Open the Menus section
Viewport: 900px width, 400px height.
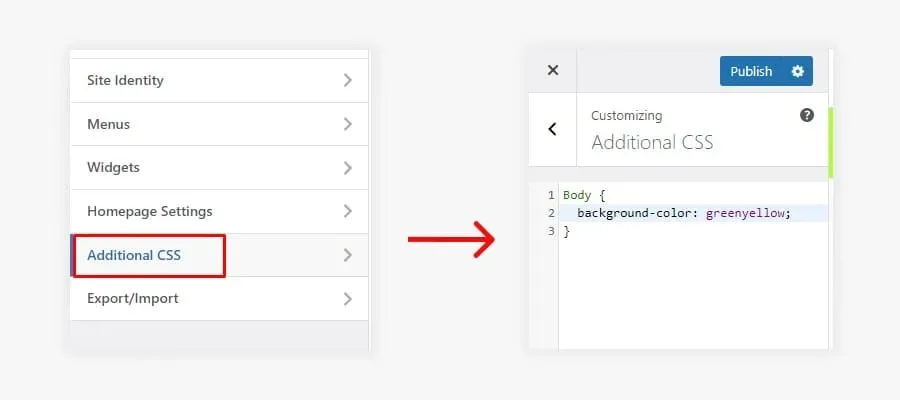click(x=219, y=124)
